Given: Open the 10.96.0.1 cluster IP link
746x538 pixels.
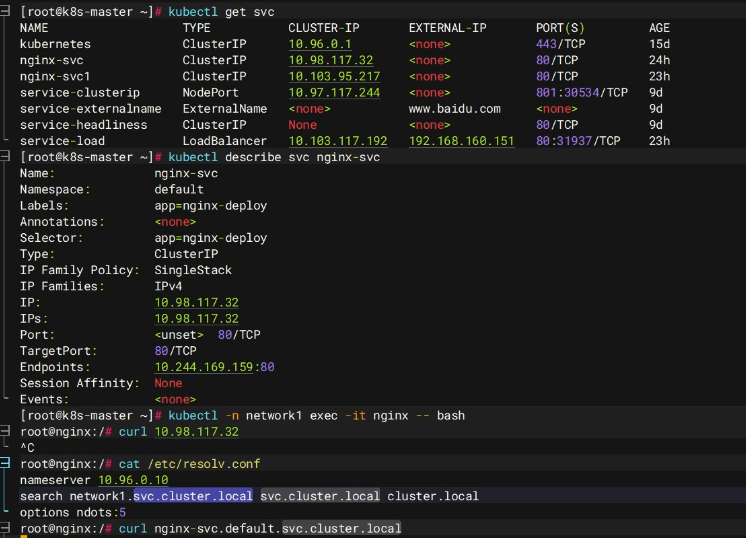Looking at the screenshot, I should point(320,44).
